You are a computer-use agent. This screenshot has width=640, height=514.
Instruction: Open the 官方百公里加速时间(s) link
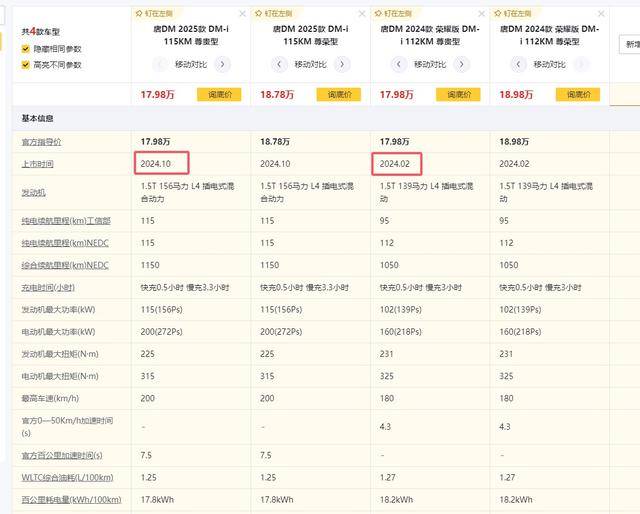click(x=62, y=455)
